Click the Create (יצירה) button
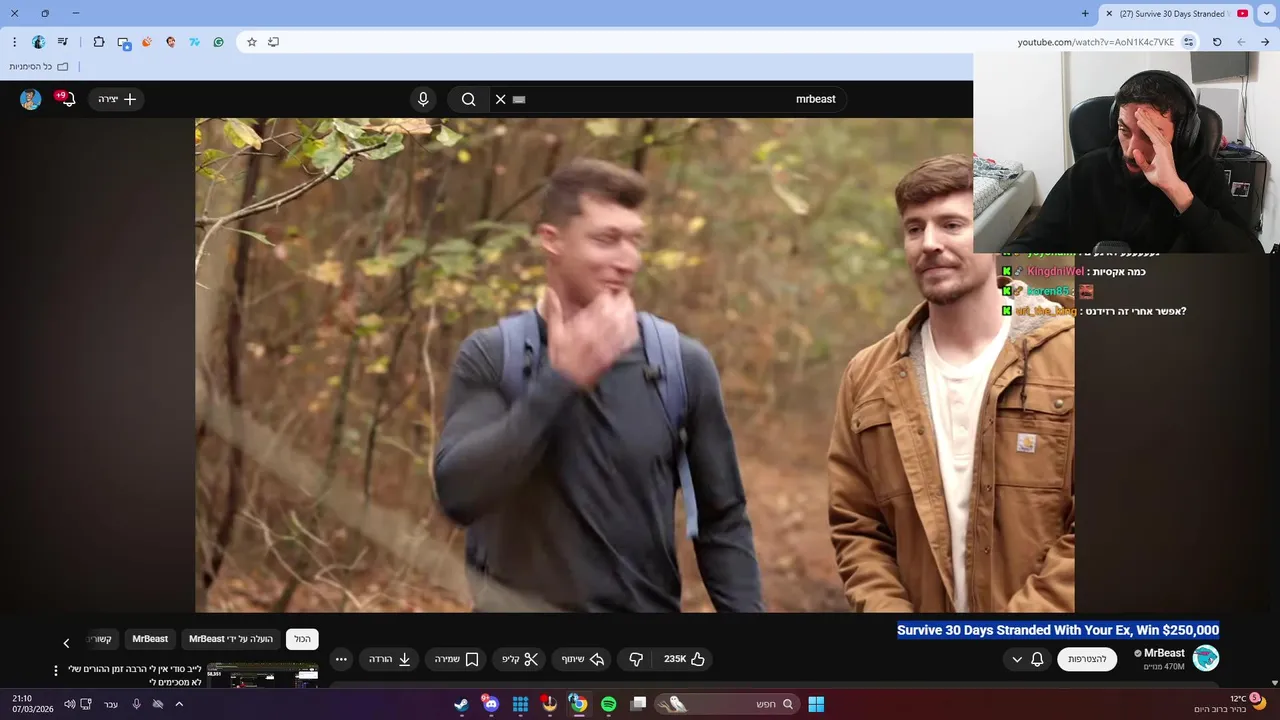Viewport: 1280px width, 720px height. (x=117, y=99)
